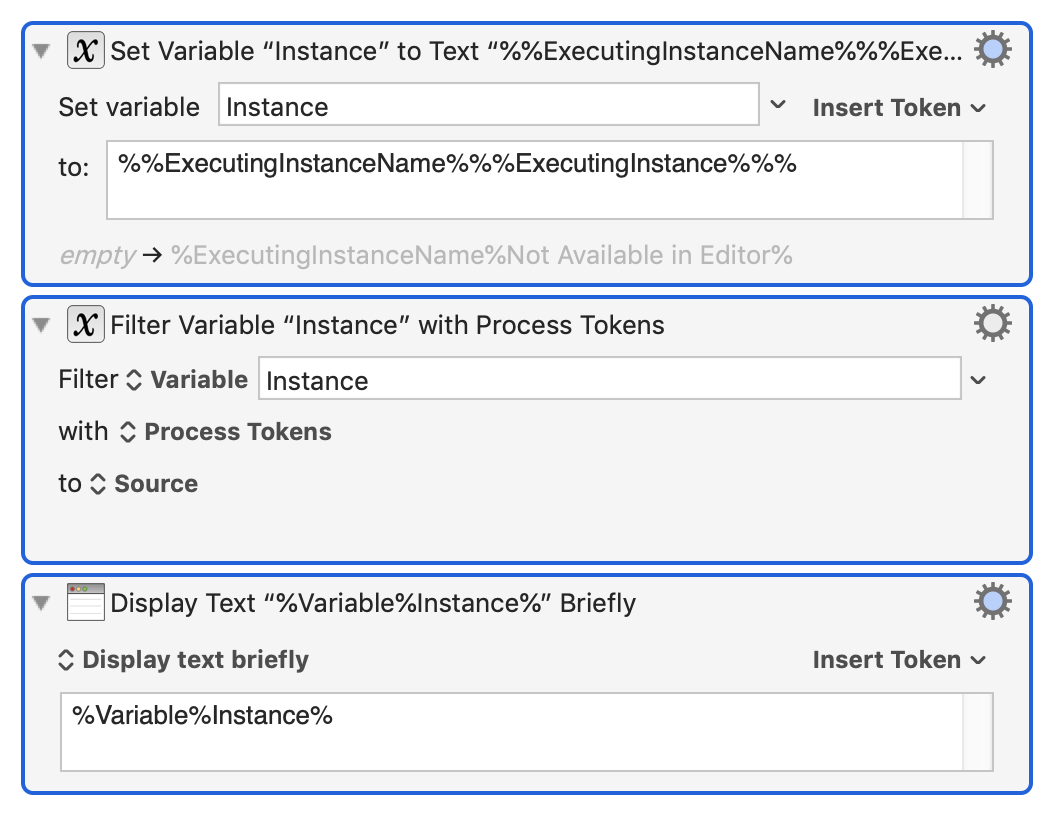Collapse the Filter Variable action

click(41, 325)
